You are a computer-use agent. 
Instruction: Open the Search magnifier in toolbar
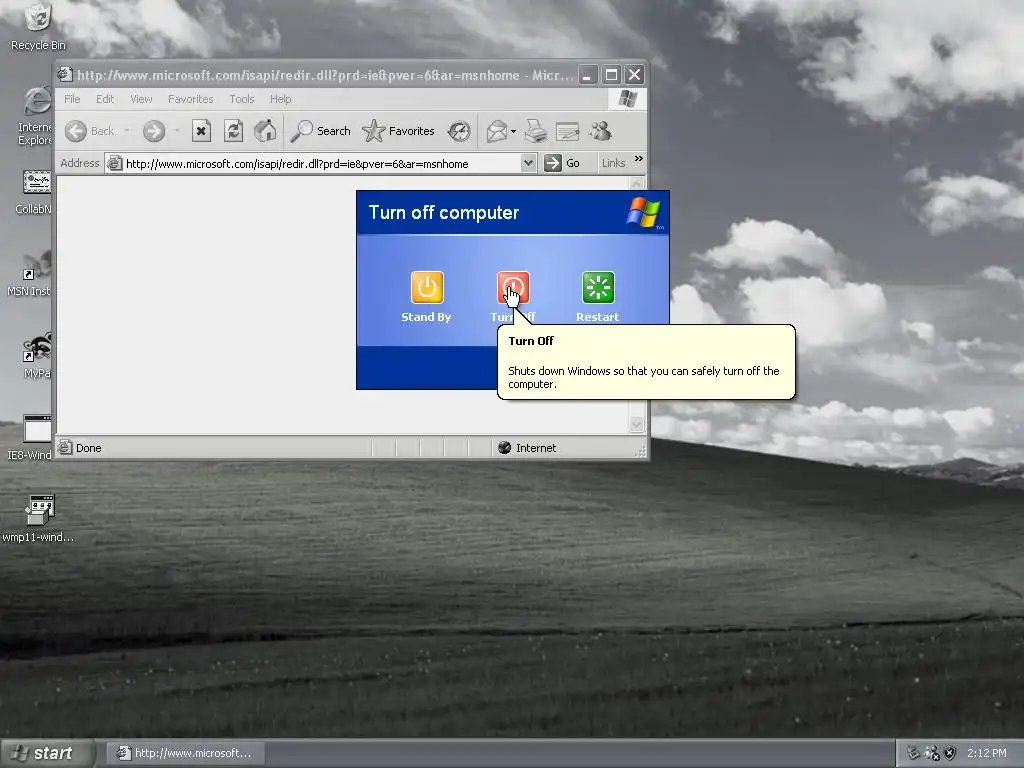320,131
